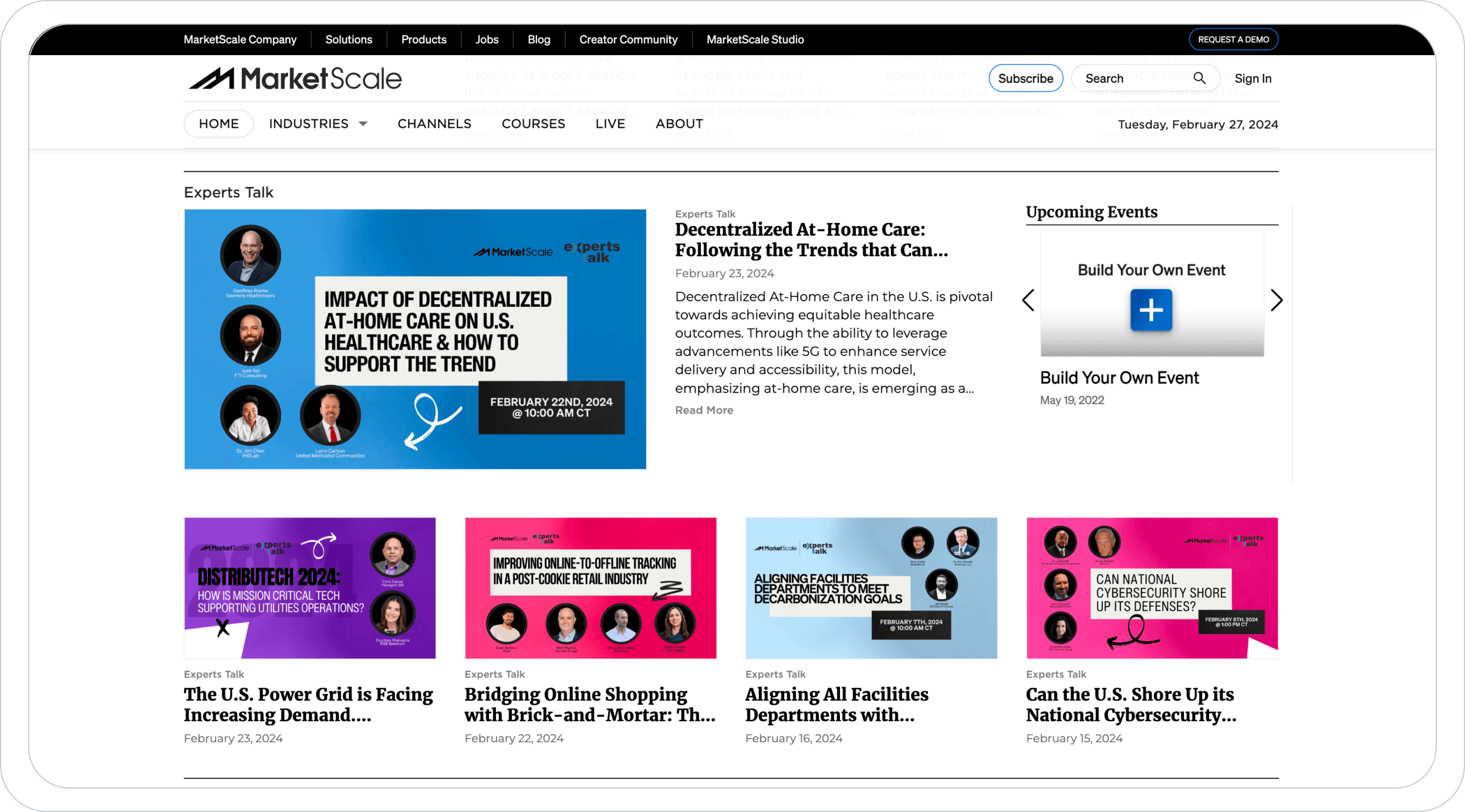Open Jobs in top bar
This screenshot has height=812, width=1465.
coord(487,39)
